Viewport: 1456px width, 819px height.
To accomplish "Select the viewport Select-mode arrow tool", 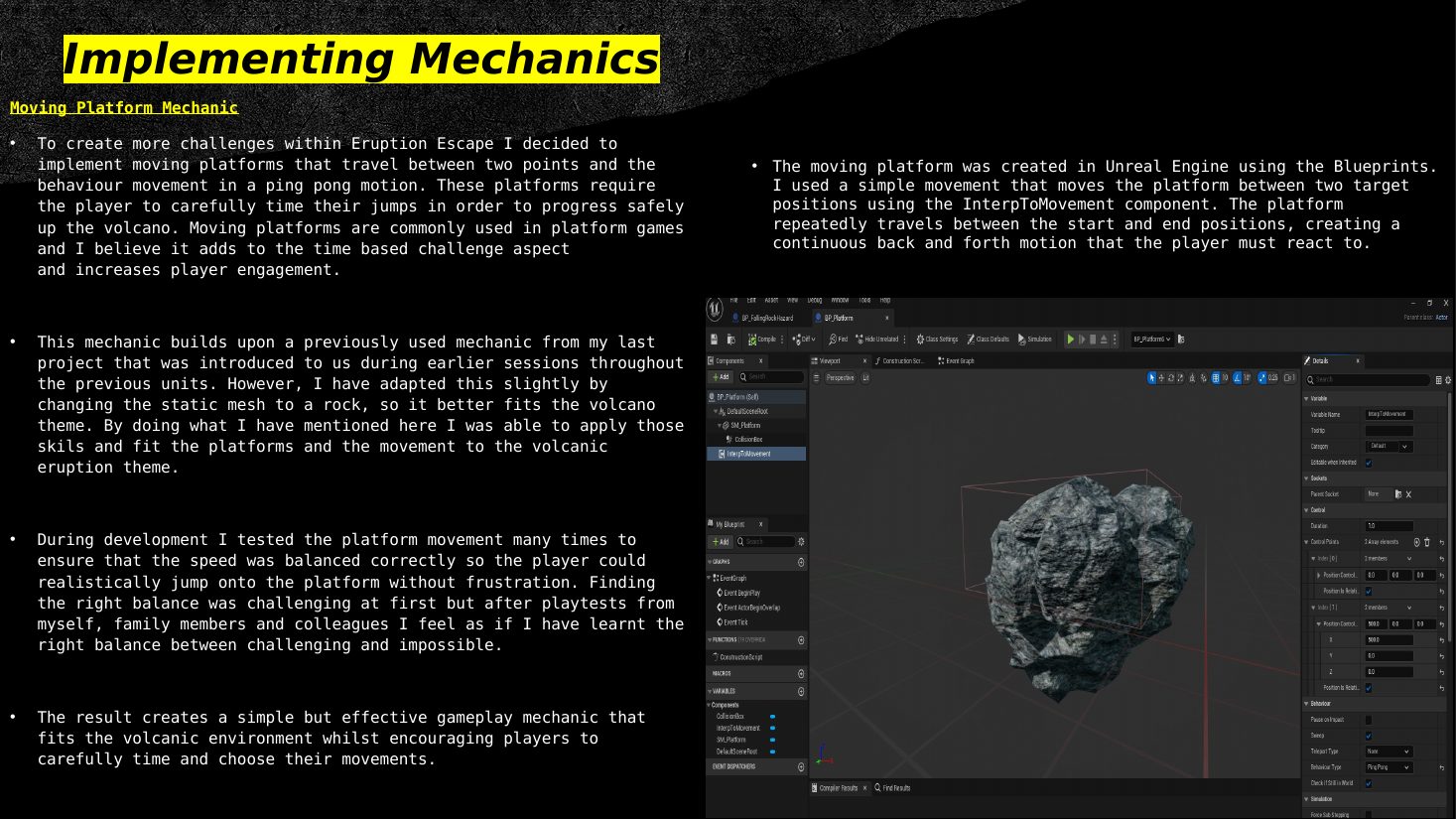I will pos(1152,378).
